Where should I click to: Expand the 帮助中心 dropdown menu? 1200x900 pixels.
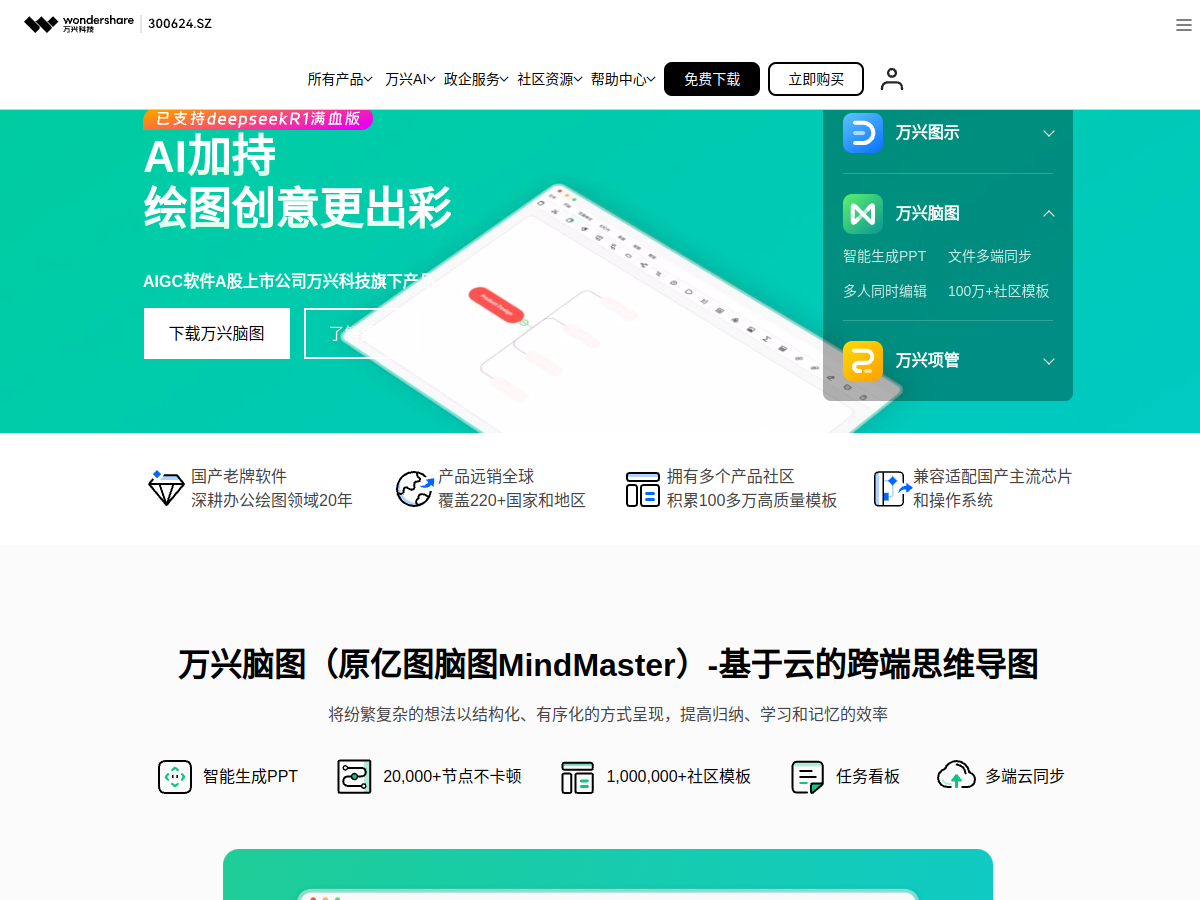tap(623, 79)
